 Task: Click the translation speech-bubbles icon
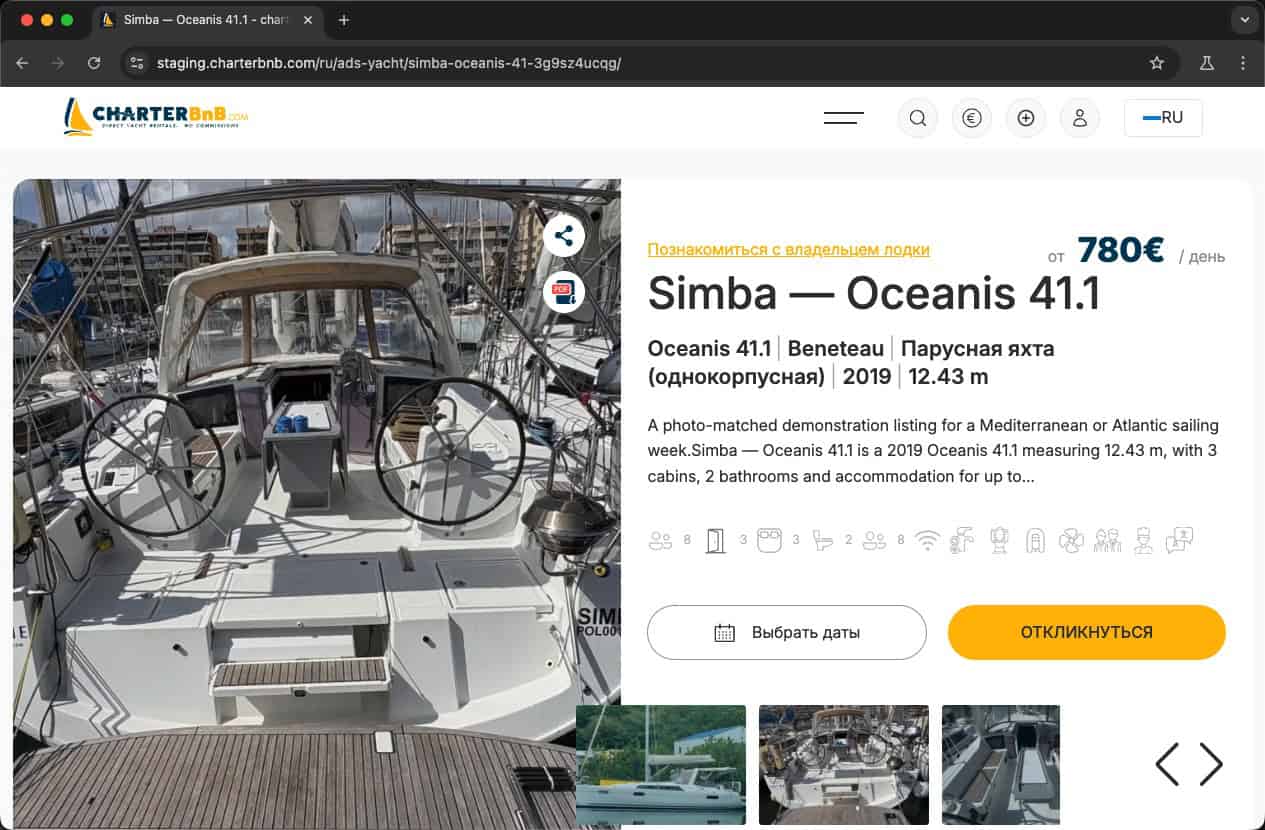tap(1179, 540)
